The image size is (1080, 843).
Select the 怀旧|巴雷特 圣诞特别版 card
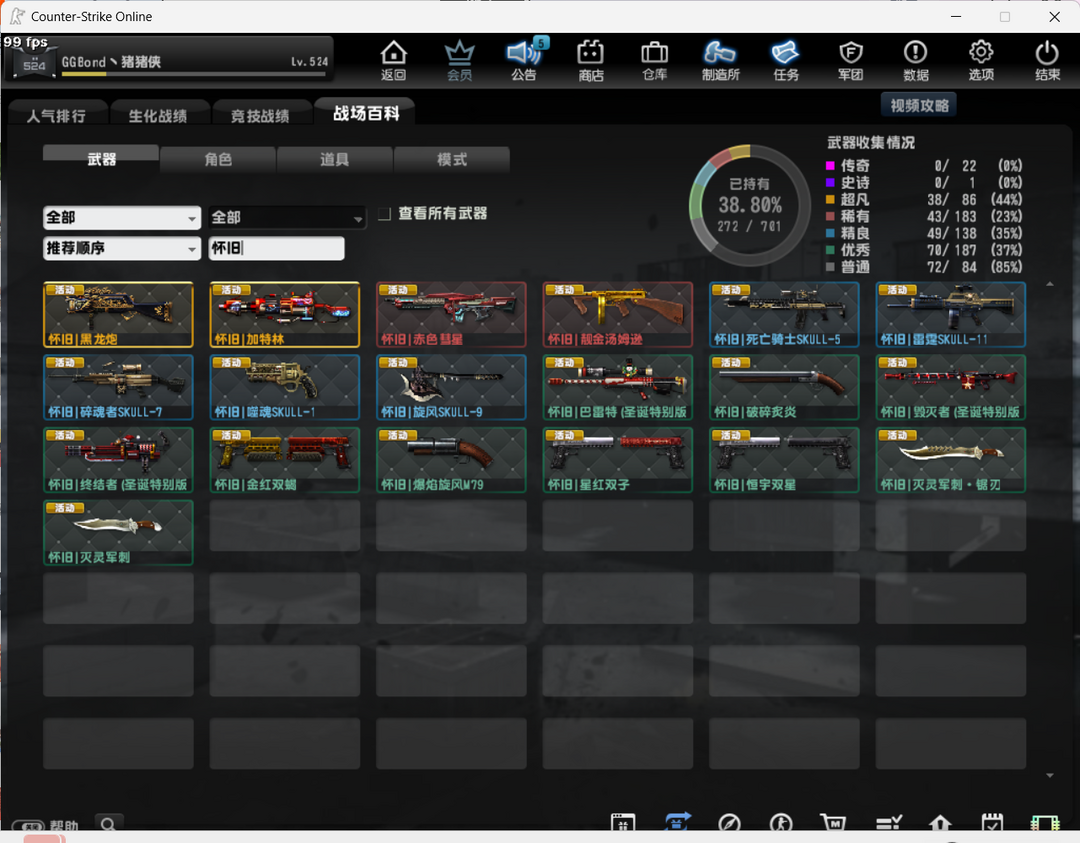618,387
